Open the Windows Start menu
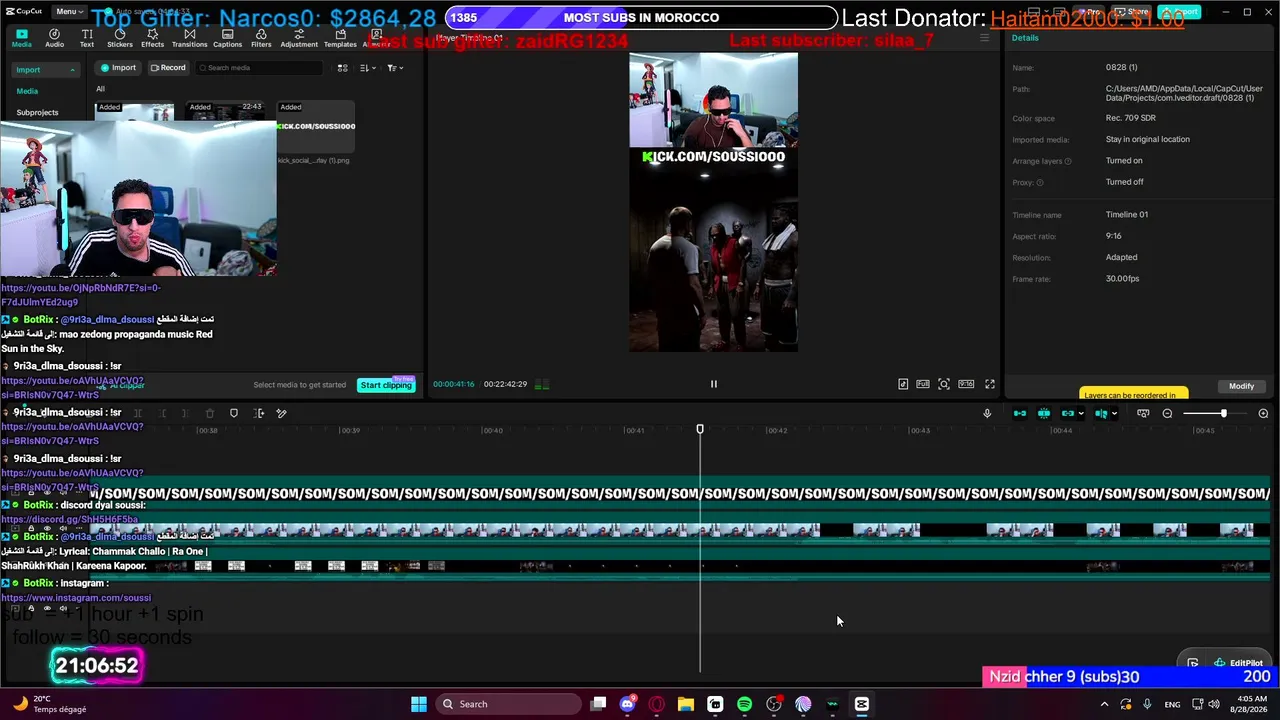Viewport: 1280px width, 720px height. [x=419, y=704]
